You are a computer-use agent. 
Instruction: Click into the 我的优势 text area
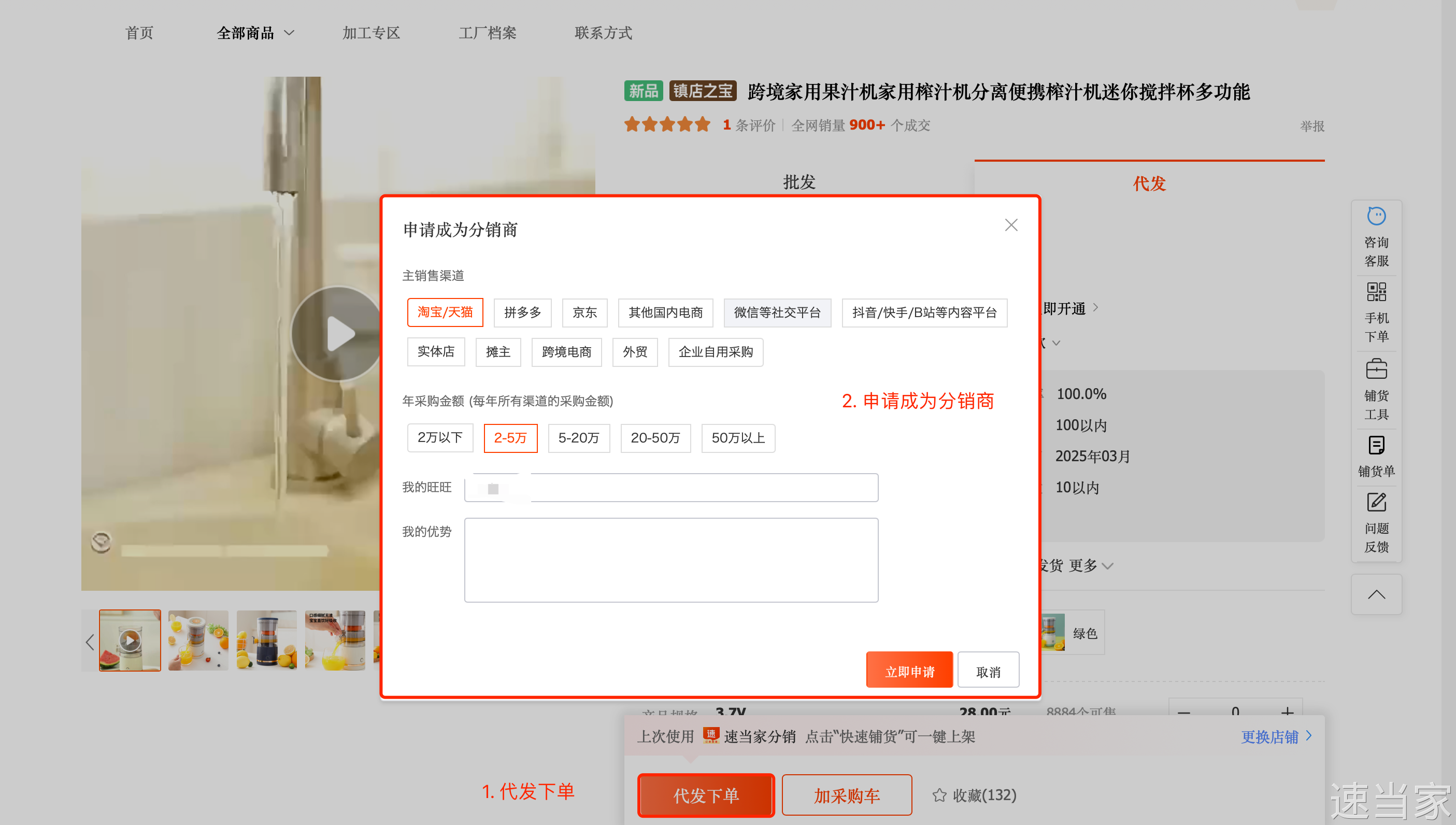671,560
